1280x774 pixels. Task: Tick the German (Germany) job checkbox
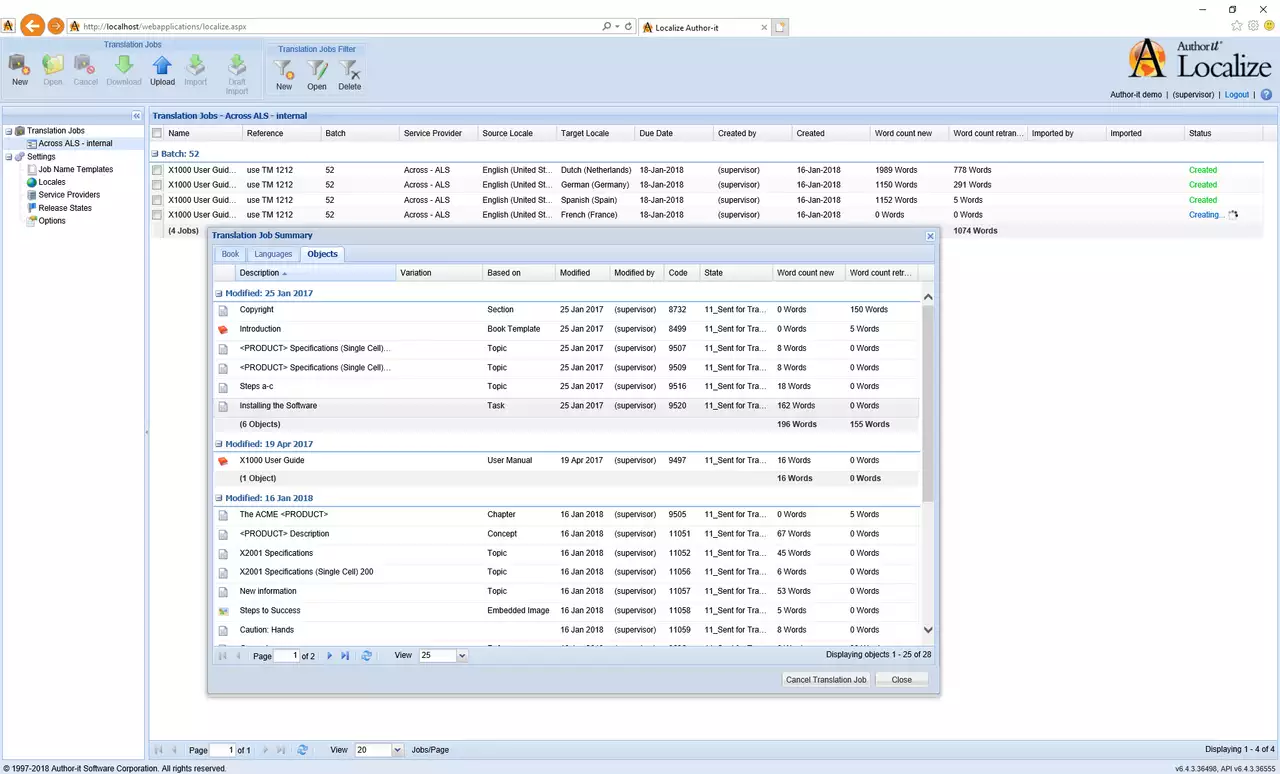pyautogui.click(x=157, y=185)
